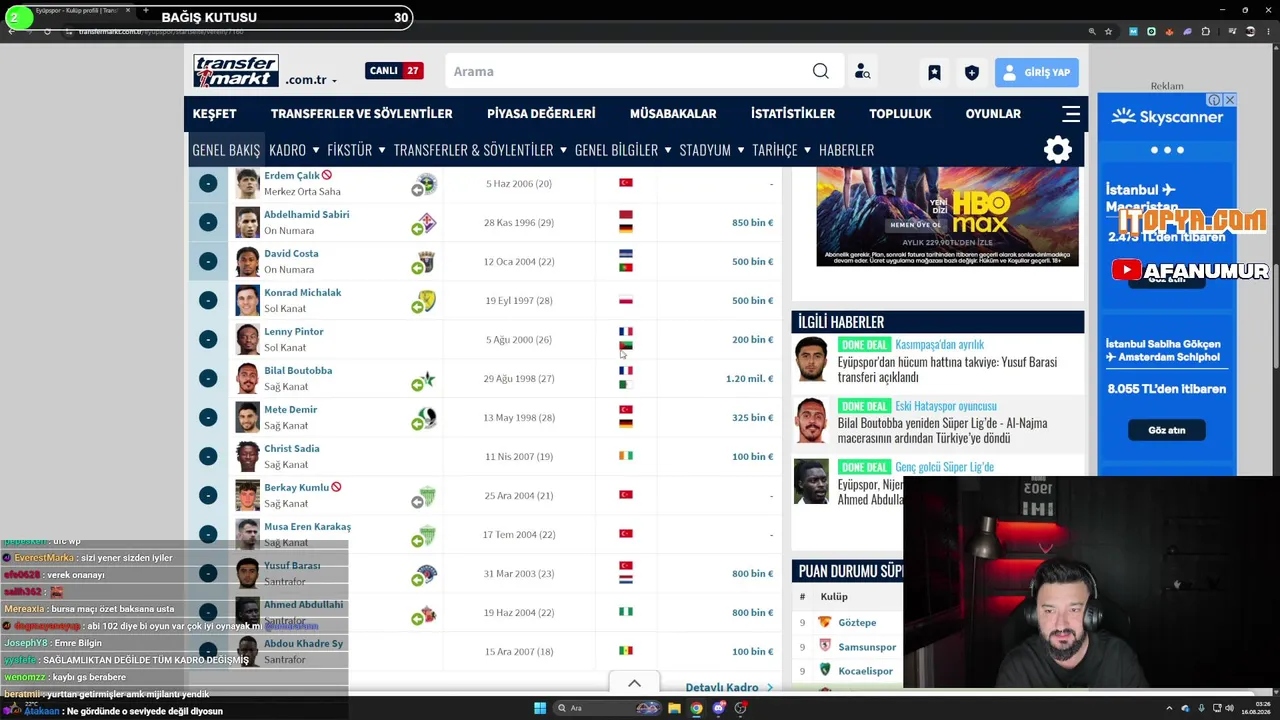Click the GİRİŞ YAP login button
Image resolution: width=1280 pixels, height=720 pixels.
coord(1037,72)
